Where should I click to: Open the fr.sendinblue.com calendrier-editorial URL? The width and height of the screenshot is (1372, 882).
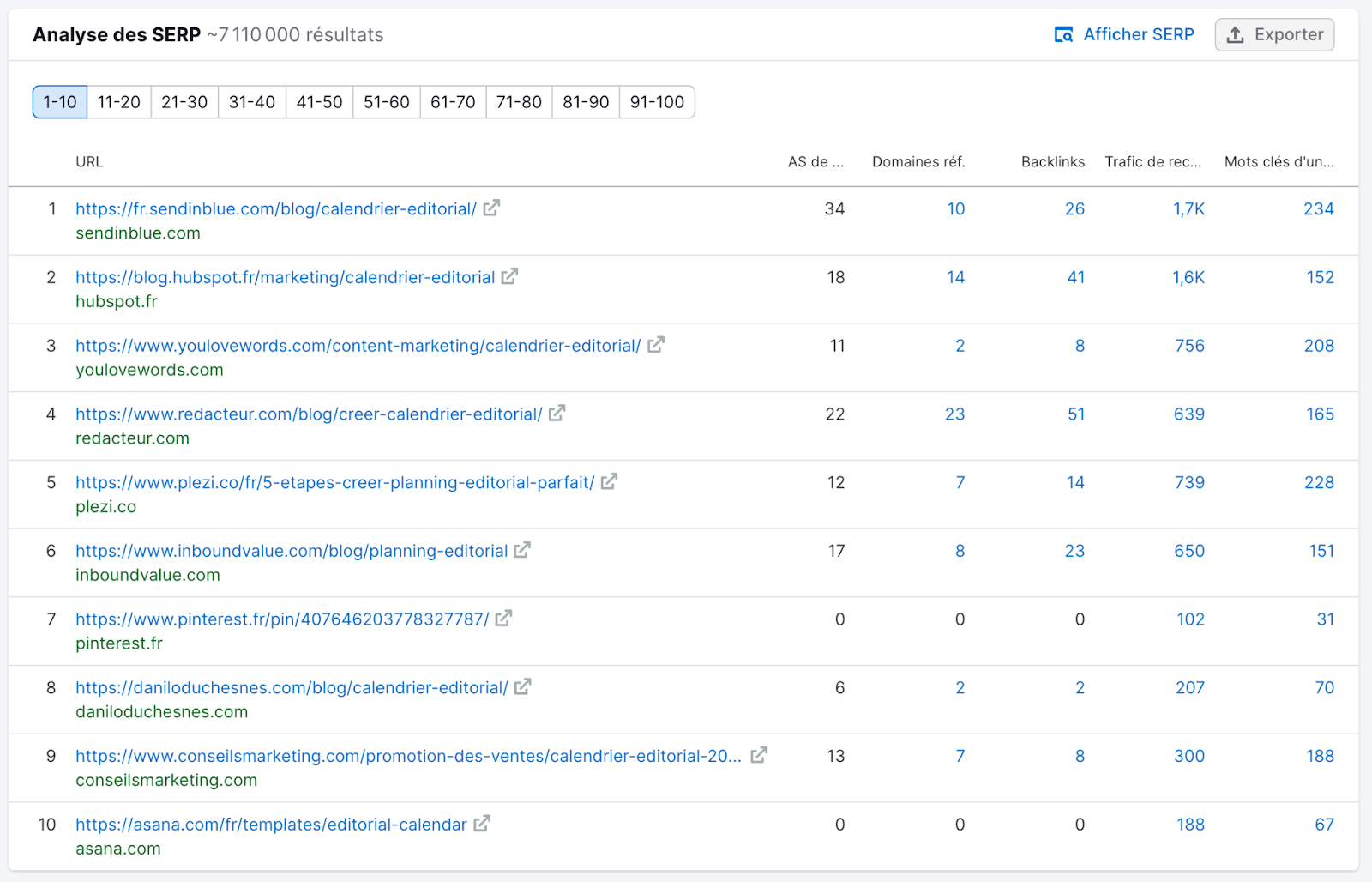(276, 208)
